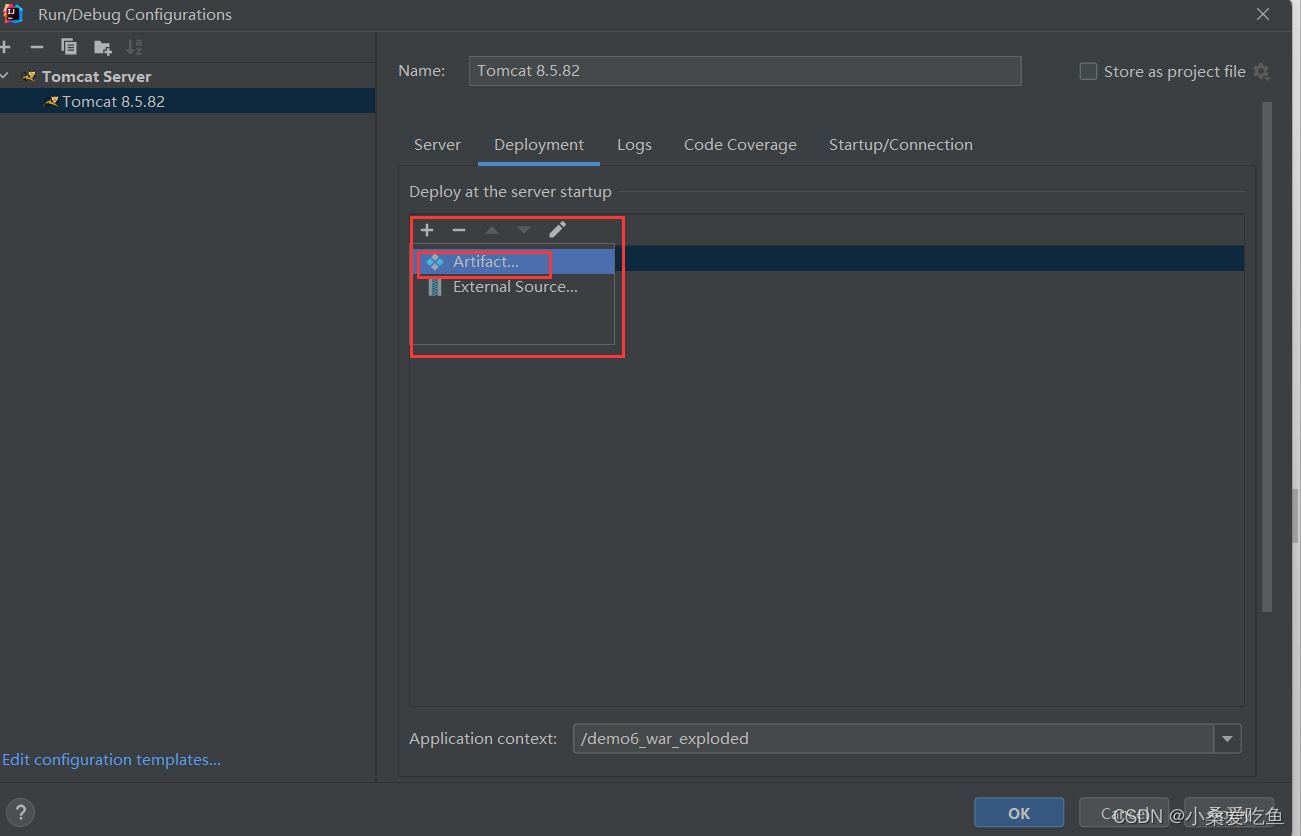Open project file storage settings gear

[1261, 71]
